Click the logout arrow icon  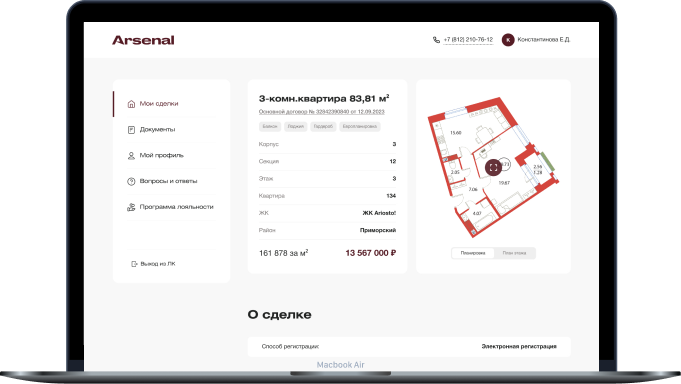click(x=134, y=264)
